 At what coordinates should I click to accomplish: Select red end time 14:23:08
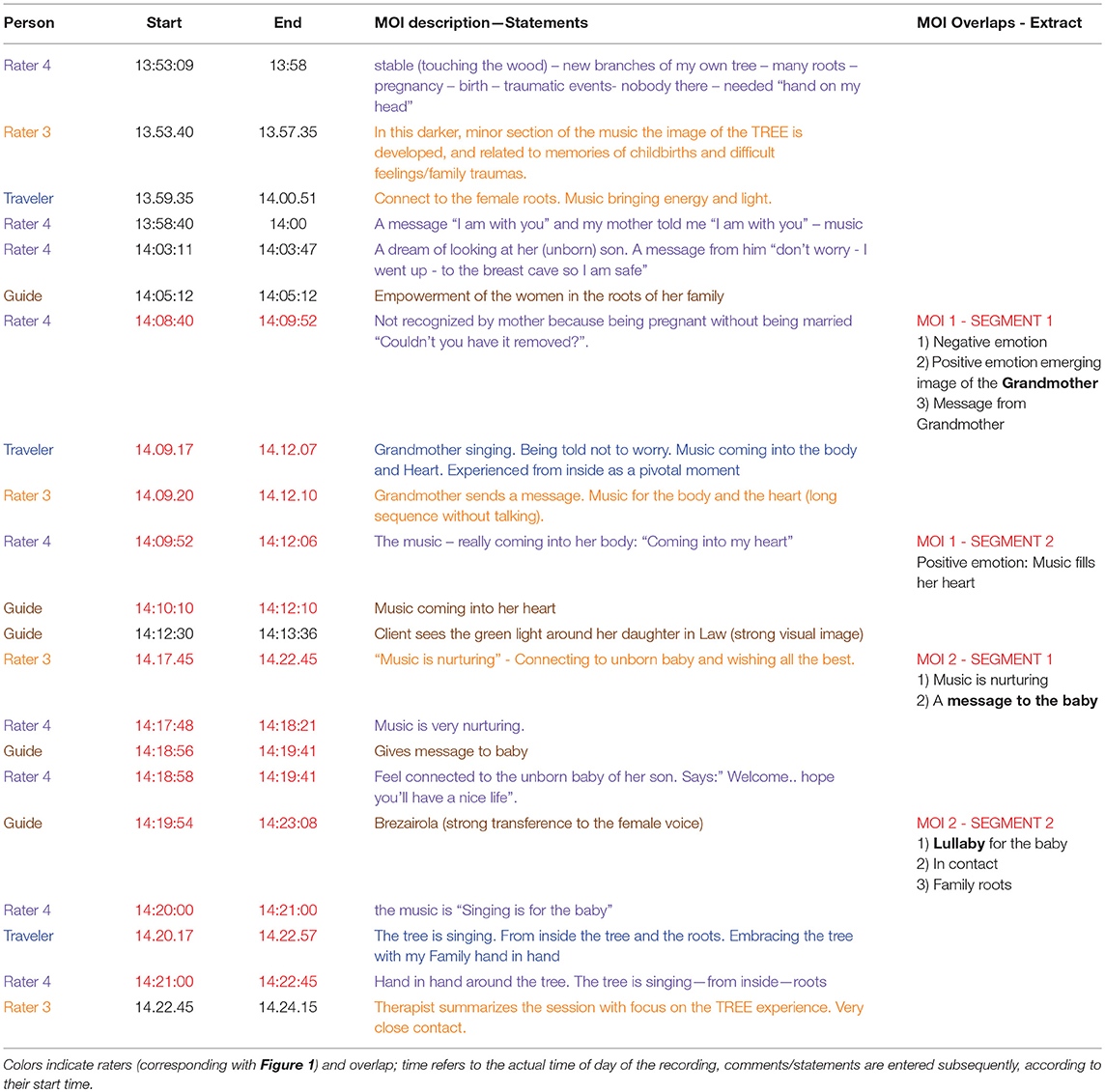[x=288, y=824]
